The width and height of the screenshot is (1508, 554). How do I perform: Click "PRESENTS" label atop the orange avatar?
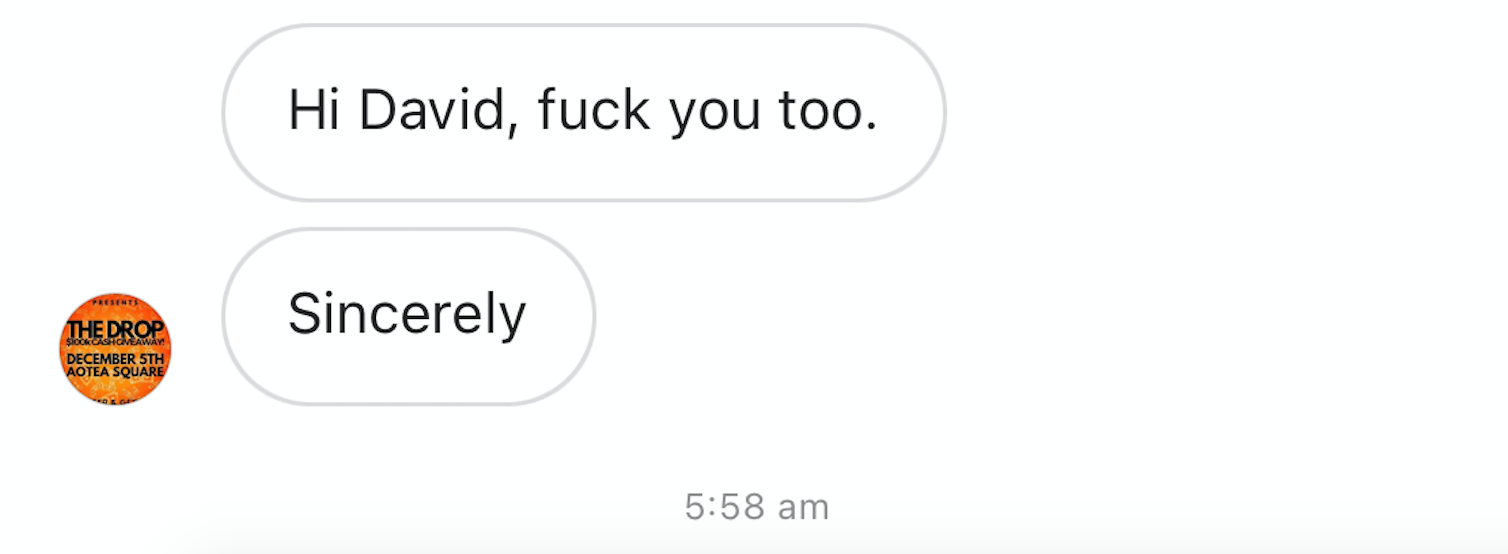115,301
